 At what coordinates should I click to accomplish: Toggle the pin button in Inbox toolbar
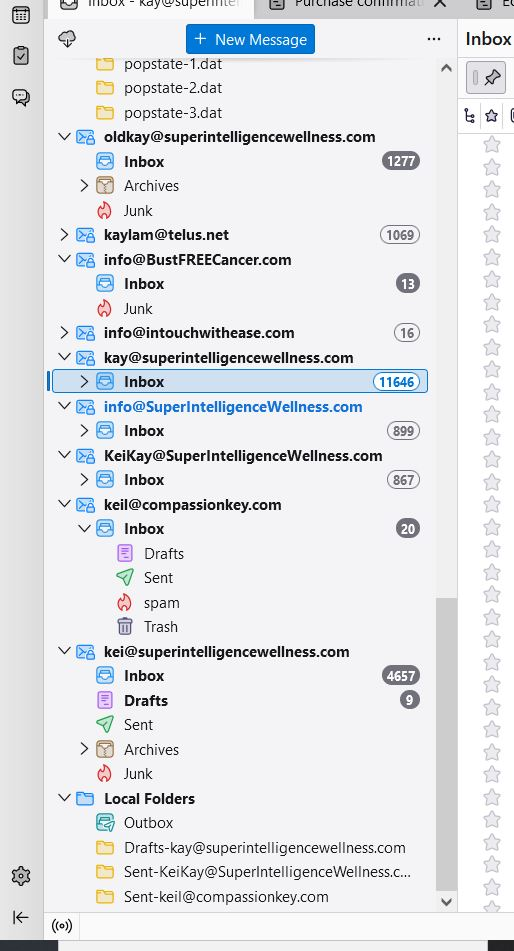point(486,77)
